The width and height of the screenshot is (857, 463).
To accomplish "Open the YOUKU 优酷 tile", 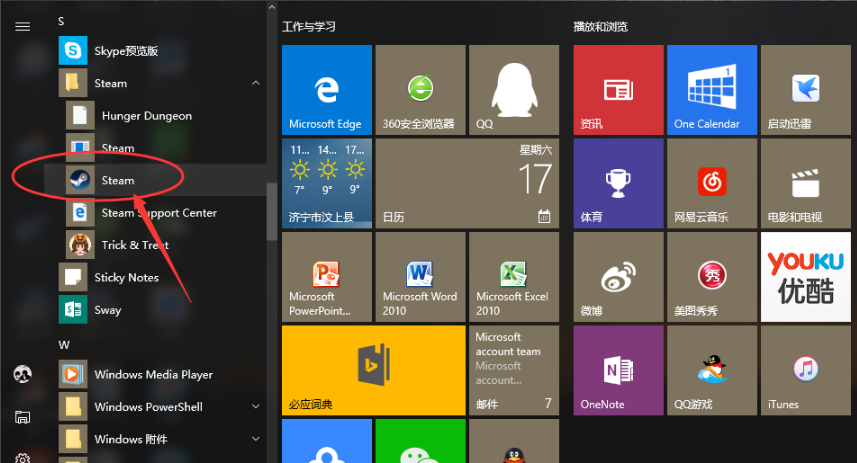I will tap(806, 277).
